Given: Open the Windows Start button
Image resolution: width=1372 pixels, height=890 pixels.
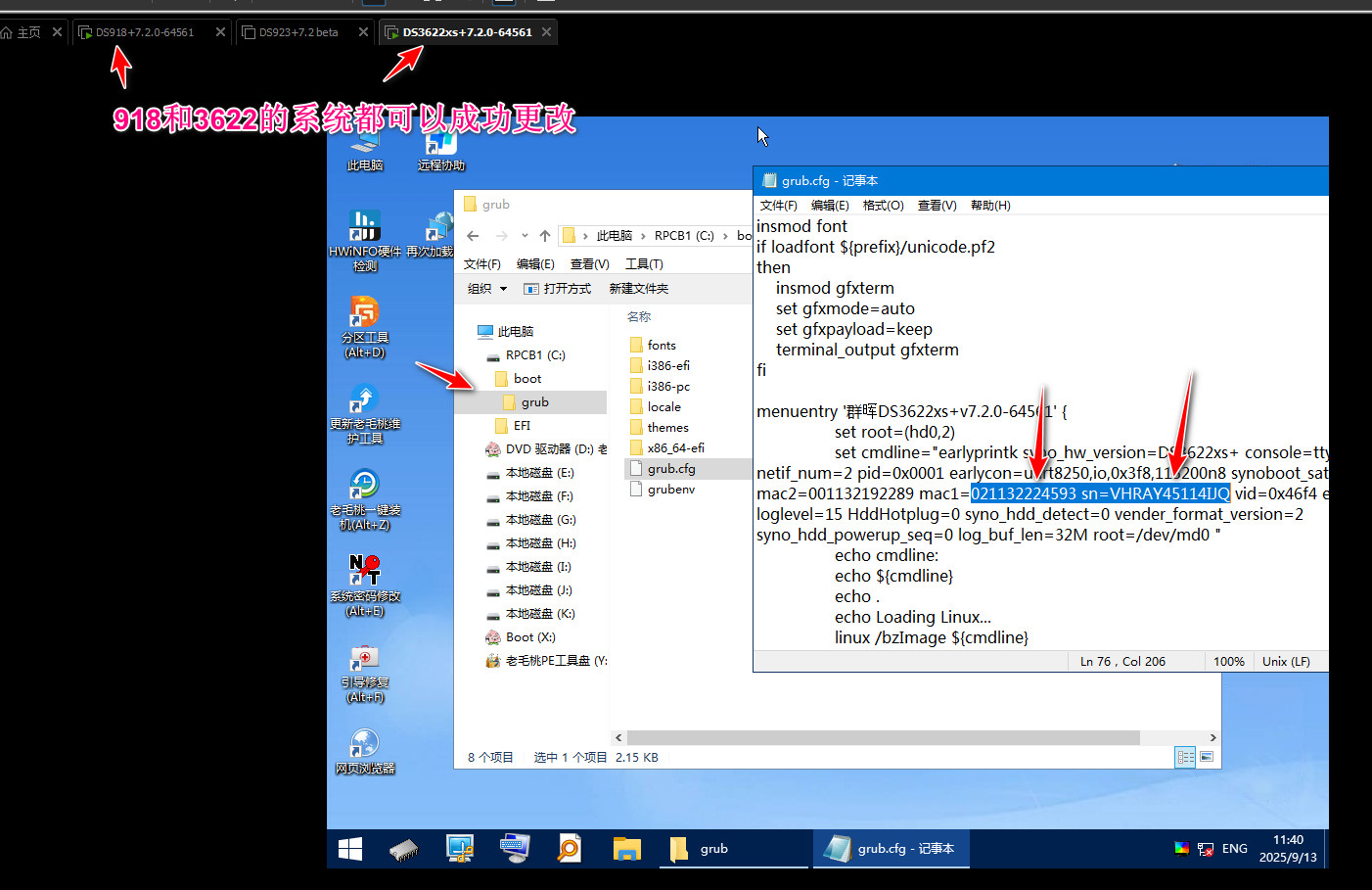Looking at the screenshot, I should 350,849.
